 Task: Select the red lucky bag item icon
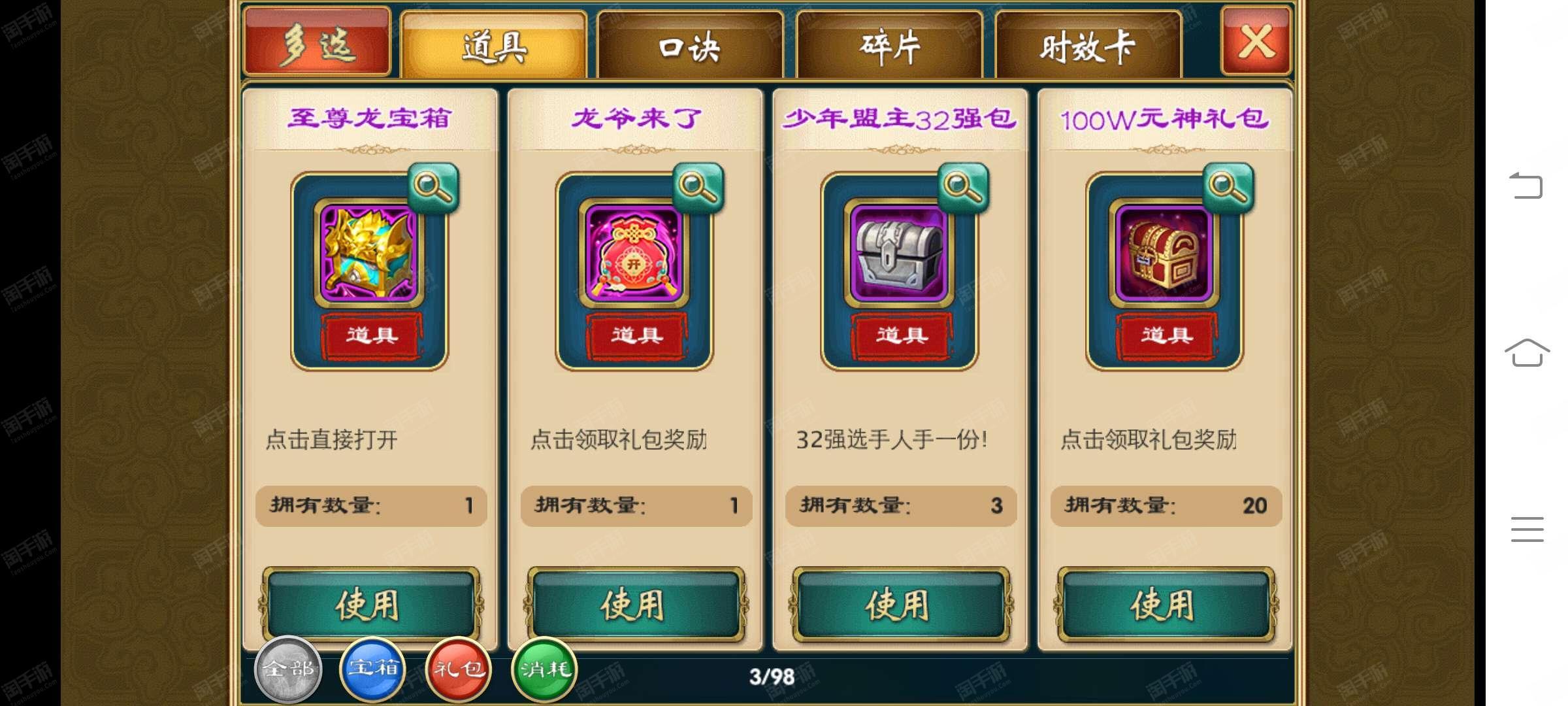coord(634,254)
